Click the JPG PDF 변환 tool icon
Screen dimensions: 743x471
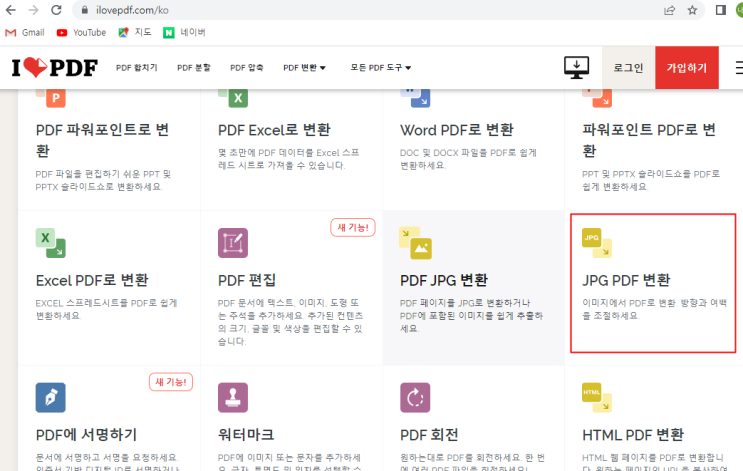click(597, 242)
